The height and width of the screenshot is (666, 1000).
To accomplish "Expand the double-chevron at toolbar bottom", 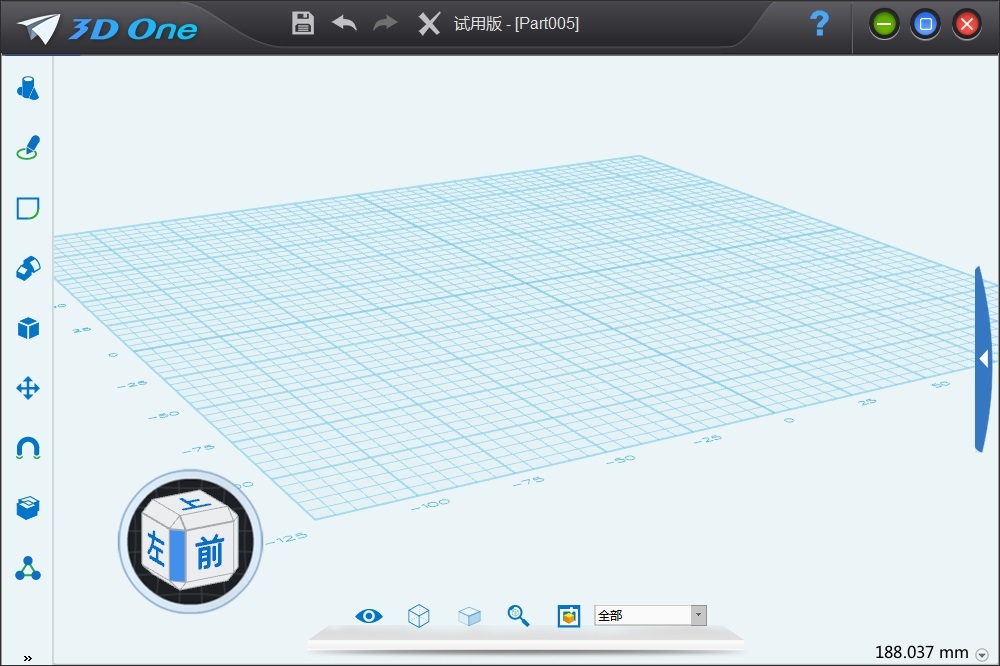I will (27, 657).
